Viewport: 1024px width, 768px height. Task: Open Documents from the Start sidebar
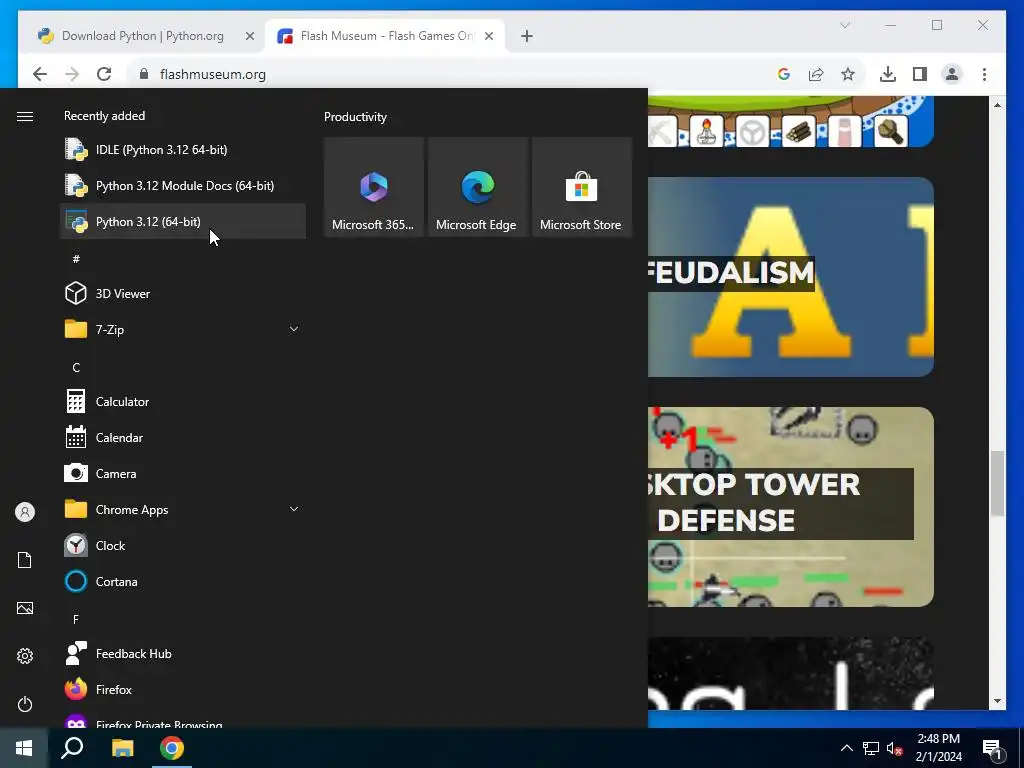25,560
